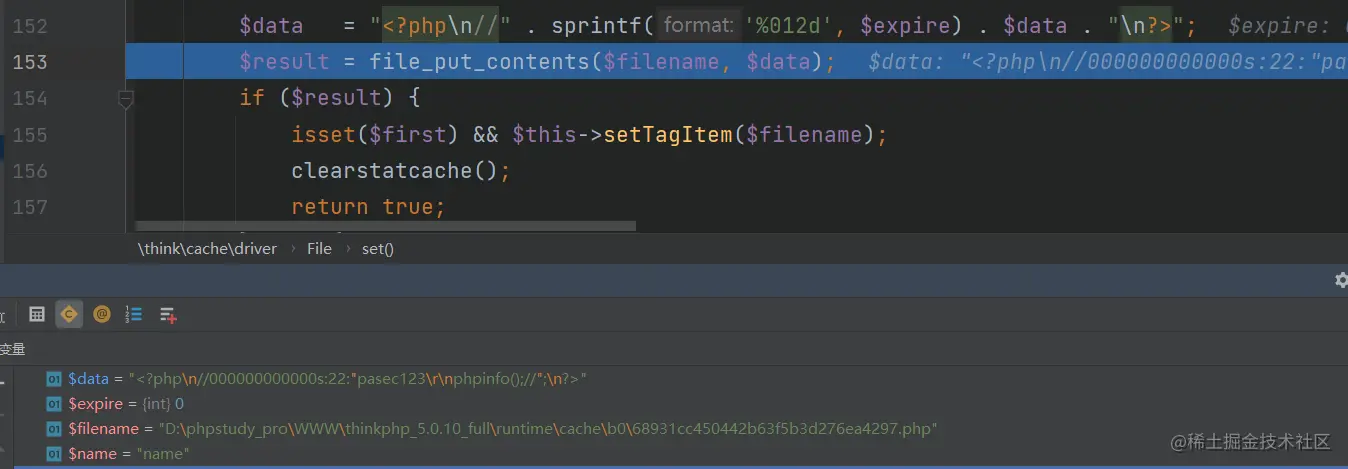Click the $filename variable type icon
1348x469 pixels.
click(54, 429)
